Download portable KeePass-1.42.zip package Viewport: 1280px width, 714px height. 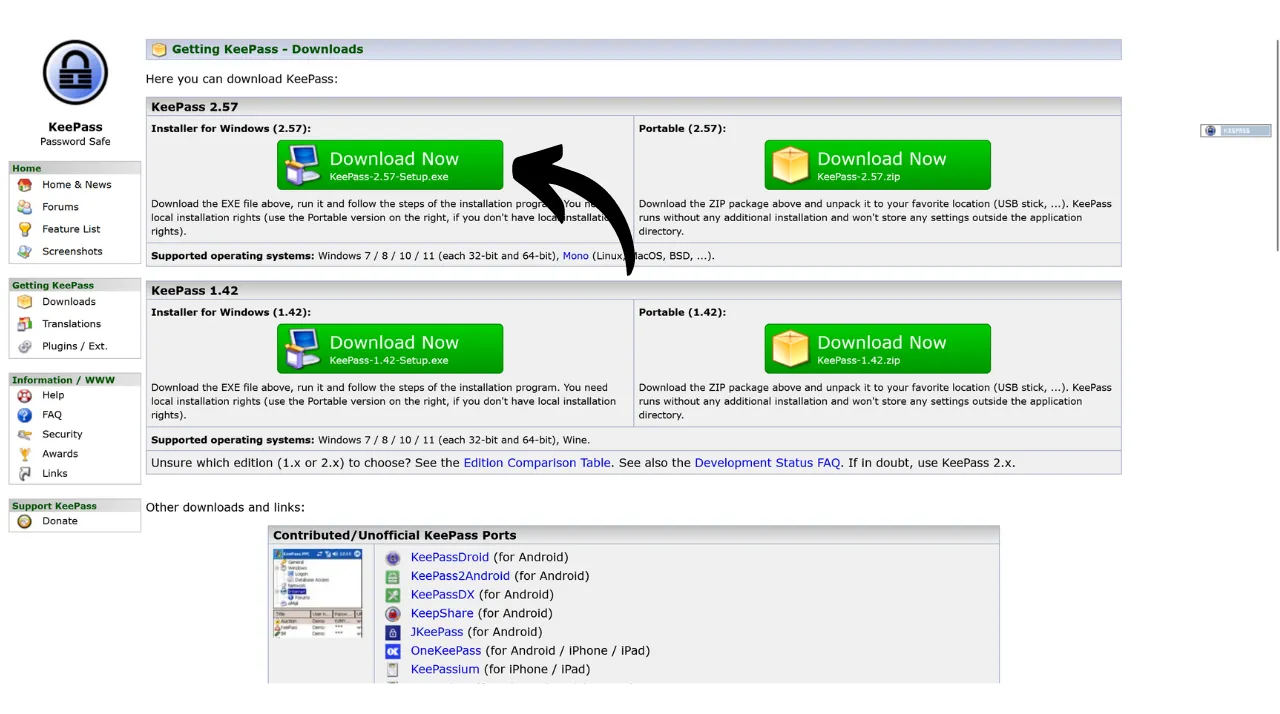pos(877,349)
